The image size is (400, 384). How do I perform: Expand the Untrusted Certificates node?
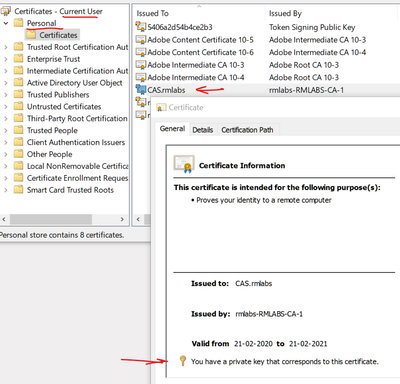6,107
